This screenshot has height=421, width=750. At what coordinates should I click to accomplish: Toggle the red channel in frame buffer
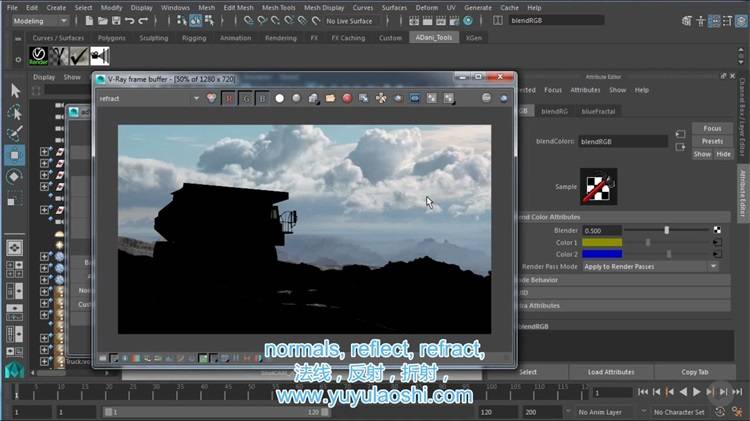tap(228, 98)
